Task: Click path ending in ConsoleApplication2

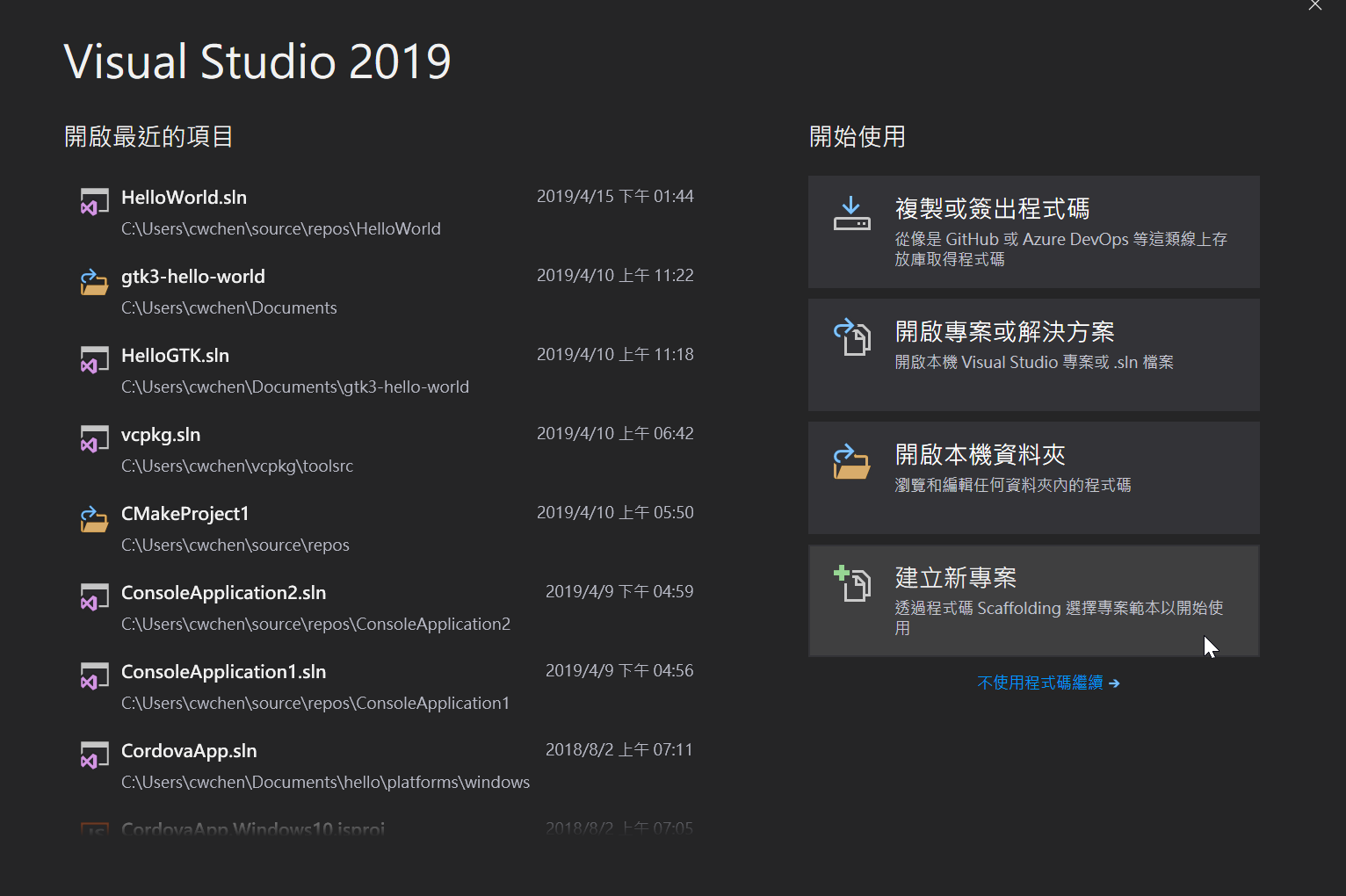Action: click(315, 624)
